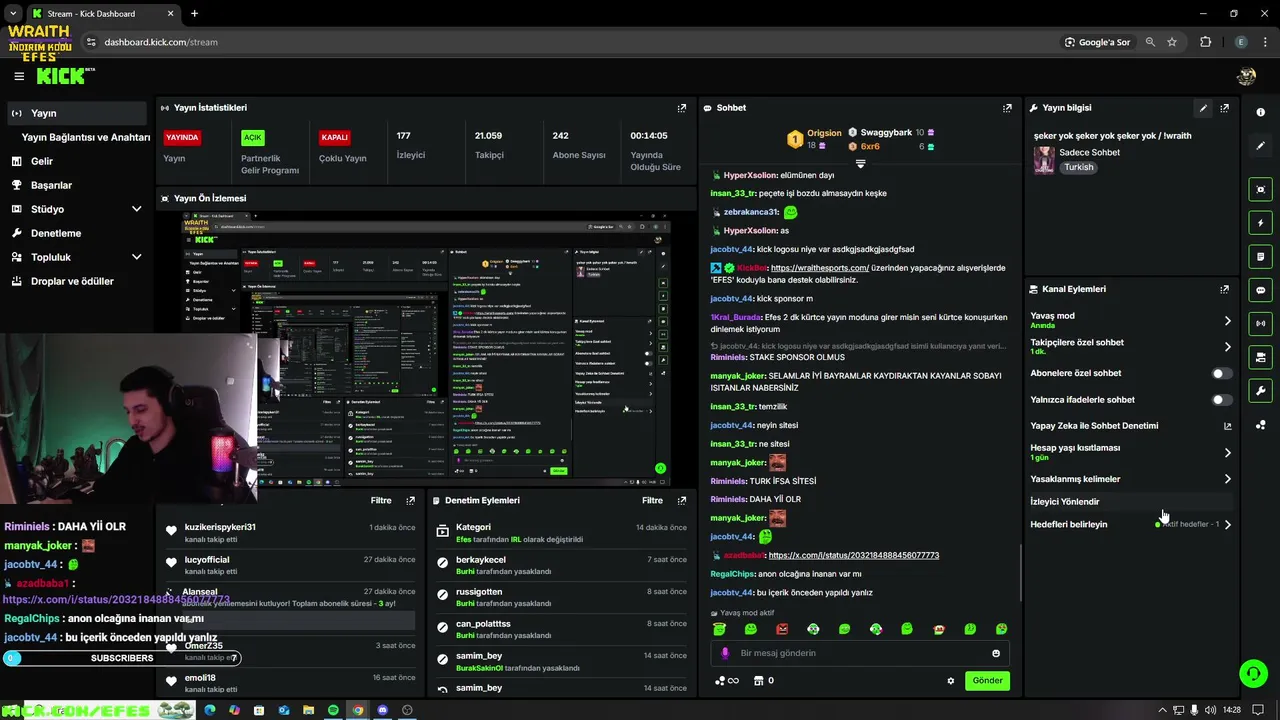
Task: Click the shop icon with count 0
Action: coord(763,681)
